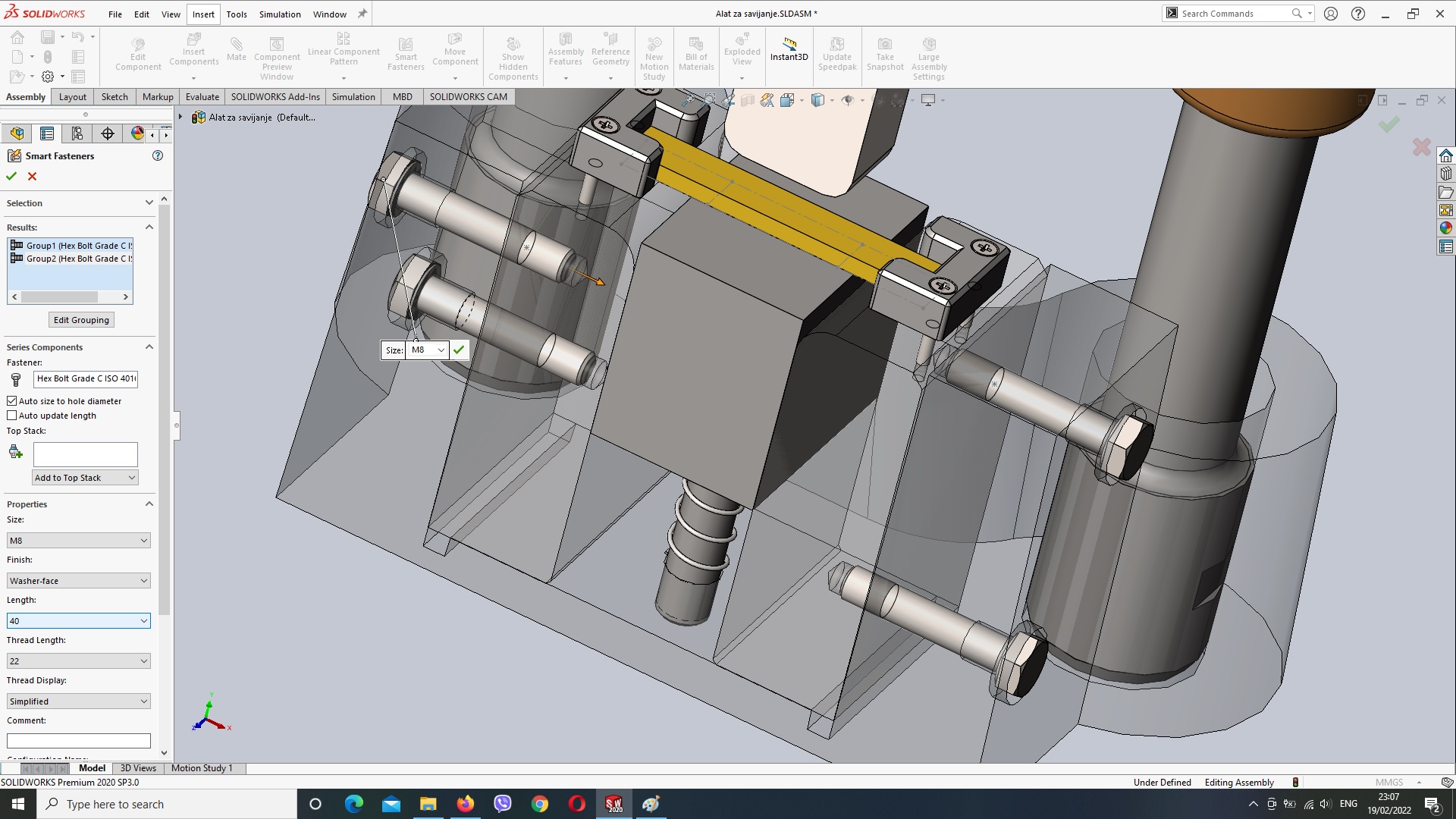Click Zoom to Area in view toolbar

(709, 100)
